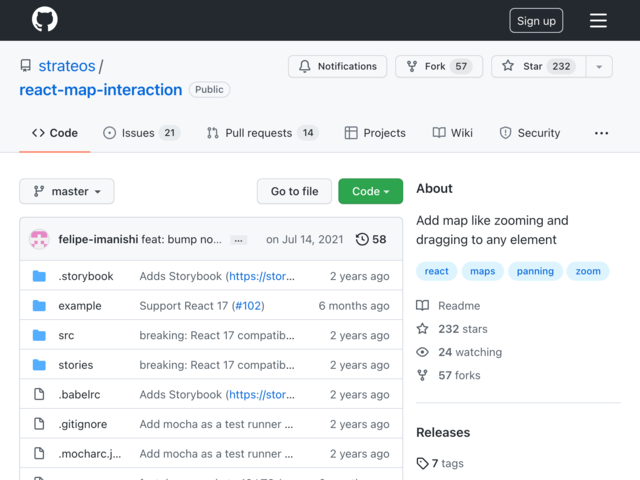Switch to the Code tab

(55, 133)
